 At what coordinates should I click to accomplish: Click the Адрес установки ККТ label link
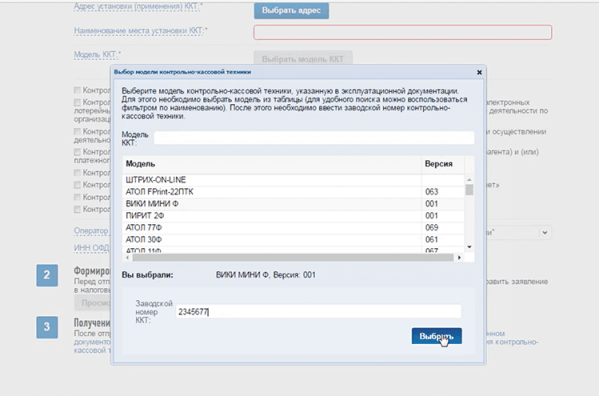[x=137, y=6]
